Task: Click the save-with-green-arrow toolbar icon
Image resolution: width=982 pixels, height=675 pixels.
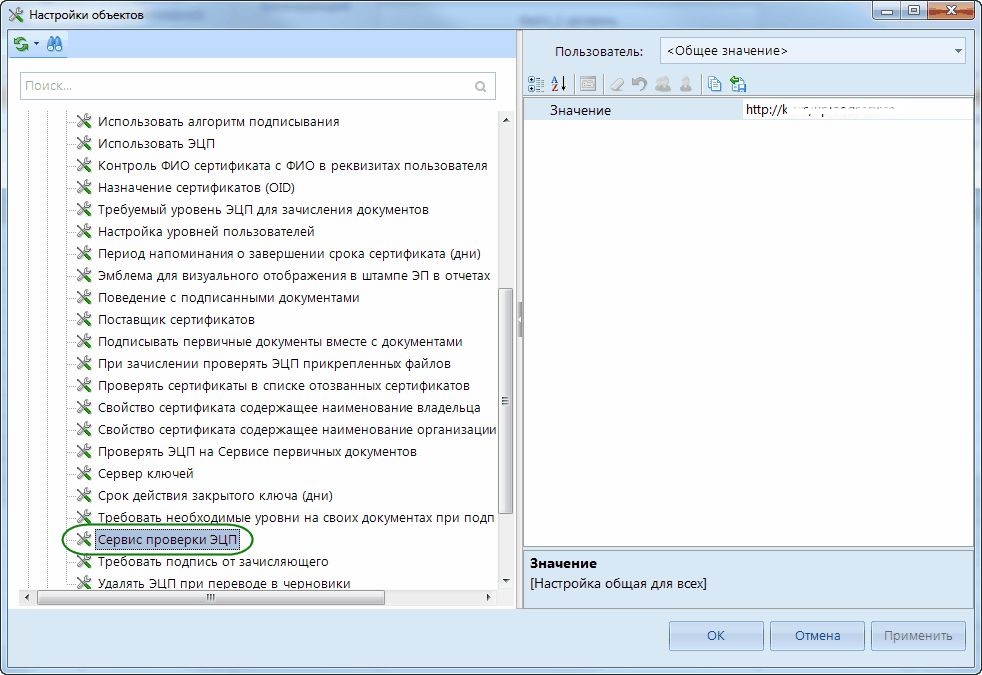Action: tap(738, 85)
